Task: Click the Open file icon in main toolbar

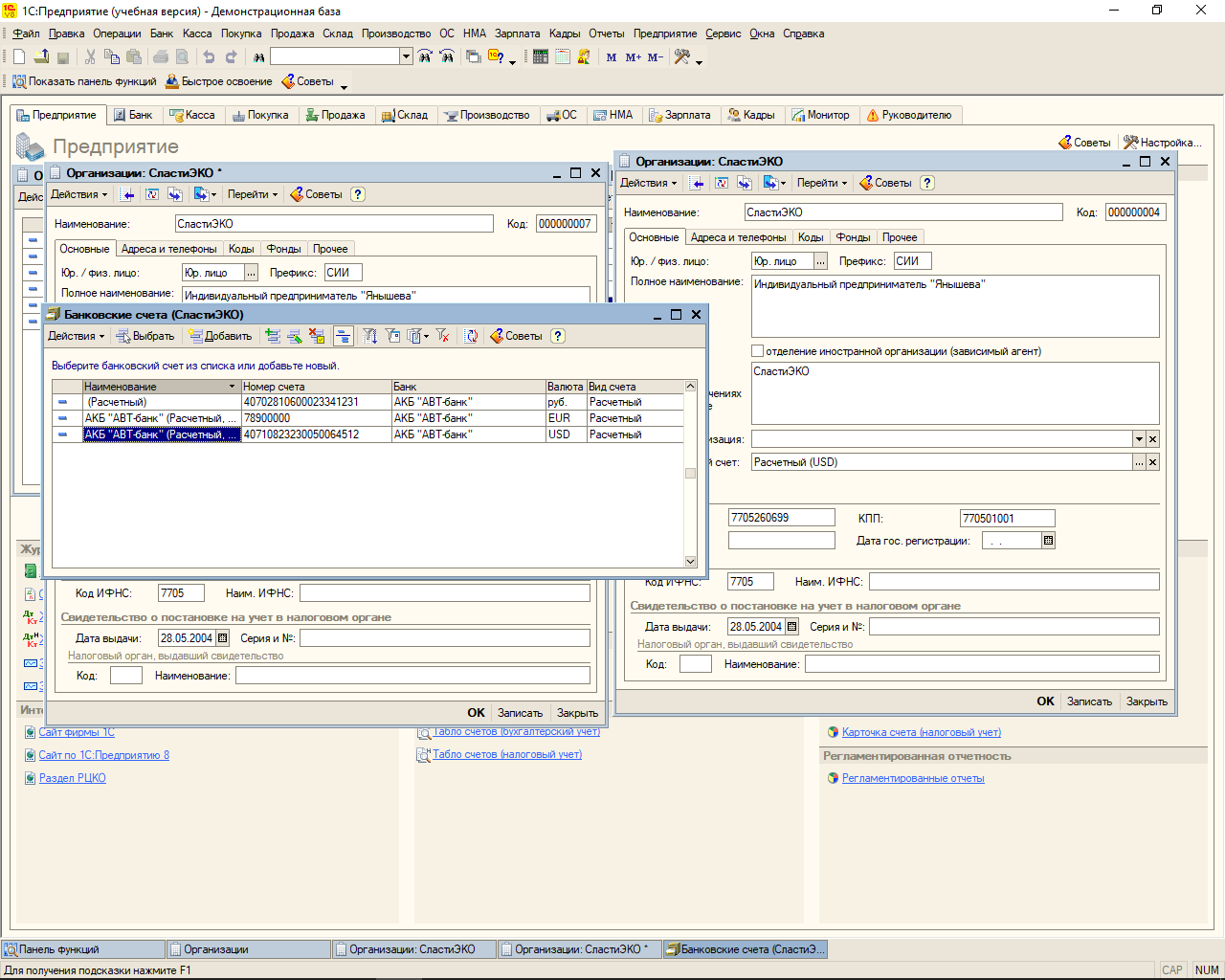Action: [x=41, y=57]
